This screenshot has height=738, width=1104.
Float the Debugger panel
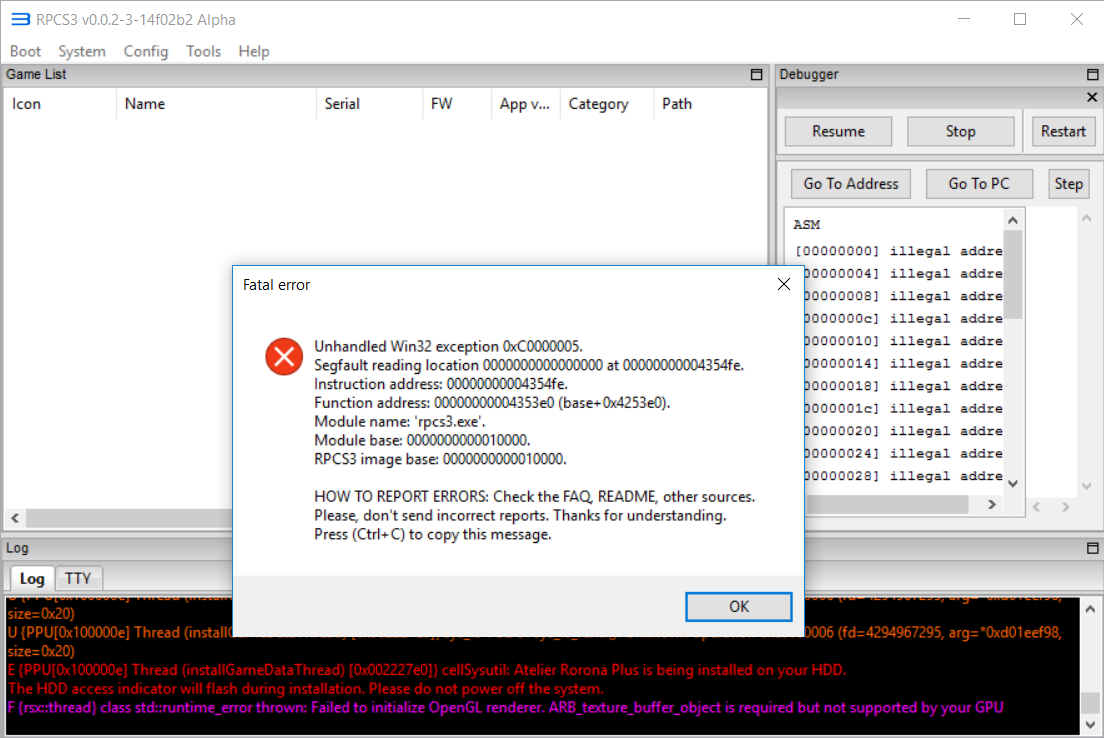(1093, 75)
